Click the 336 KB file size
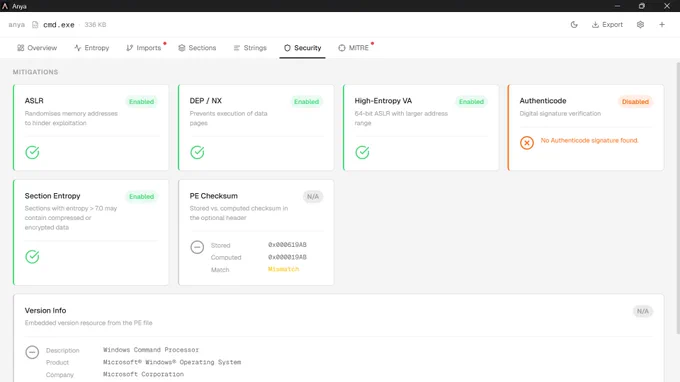This screenshot has width=680, height=382. click(x=95, y=25)
